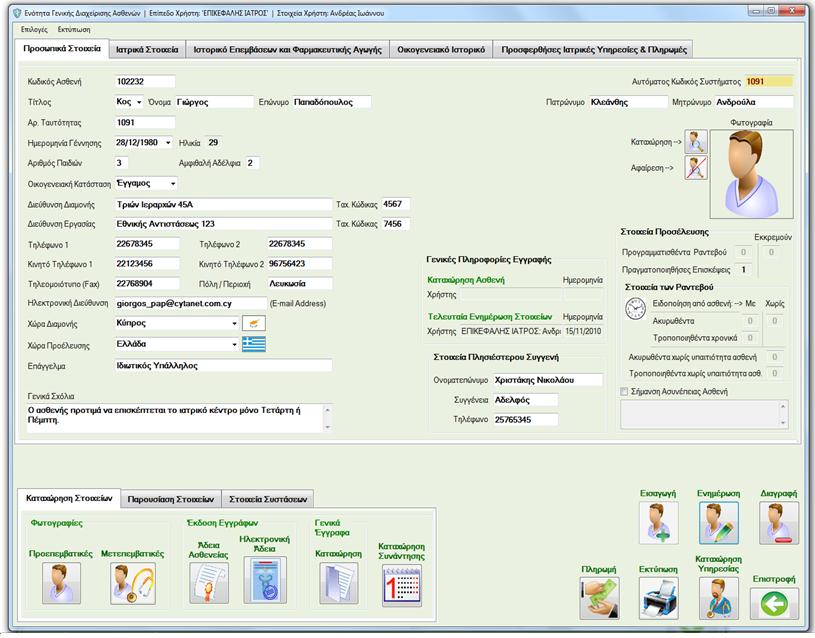This screenshot has width=815, height=638.
Task: Click the Εκτύπωση printer icon
Action: [658, 598]
